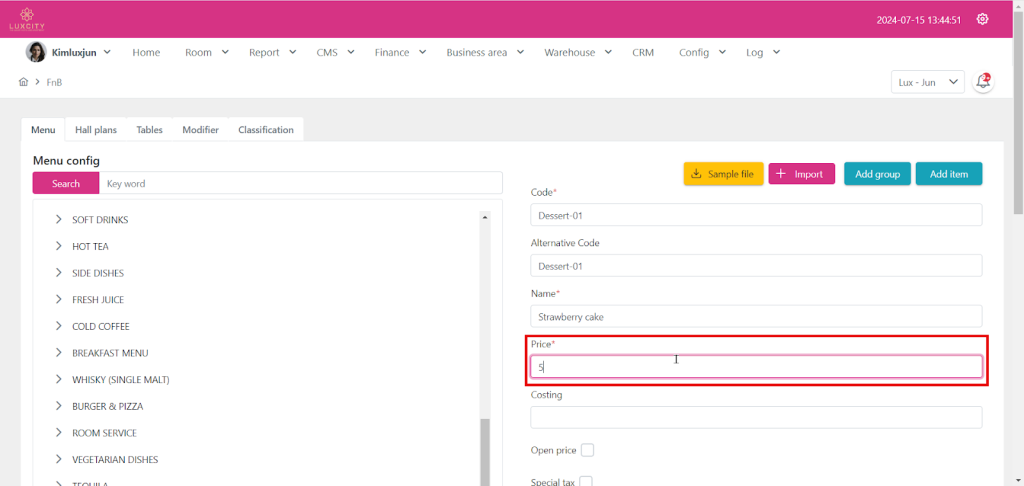Click the notification bell icon
Viewport: 1024px width, 486px height.
[983, 82]
